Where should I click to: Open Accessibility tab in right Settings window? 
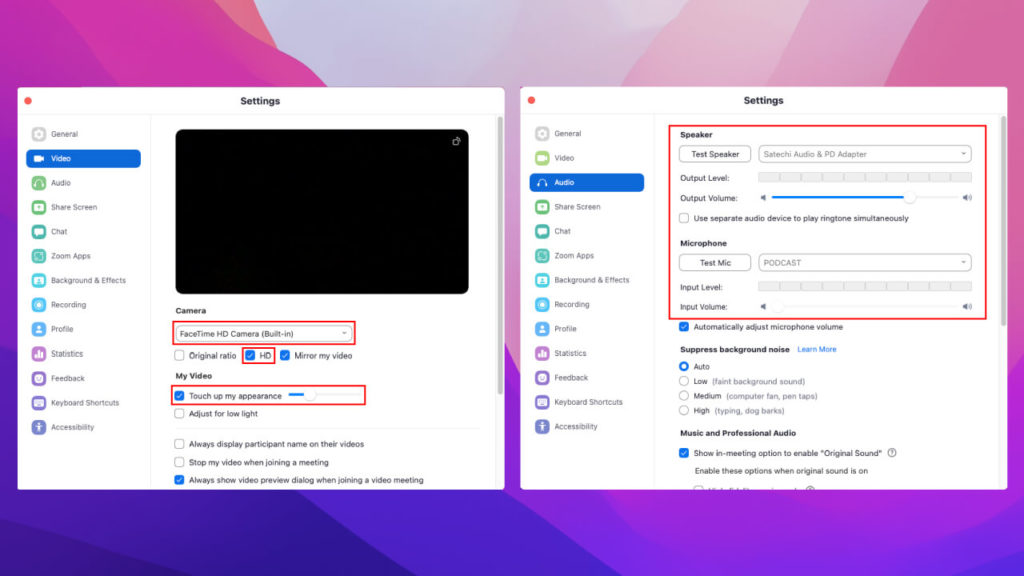point(586,426)
